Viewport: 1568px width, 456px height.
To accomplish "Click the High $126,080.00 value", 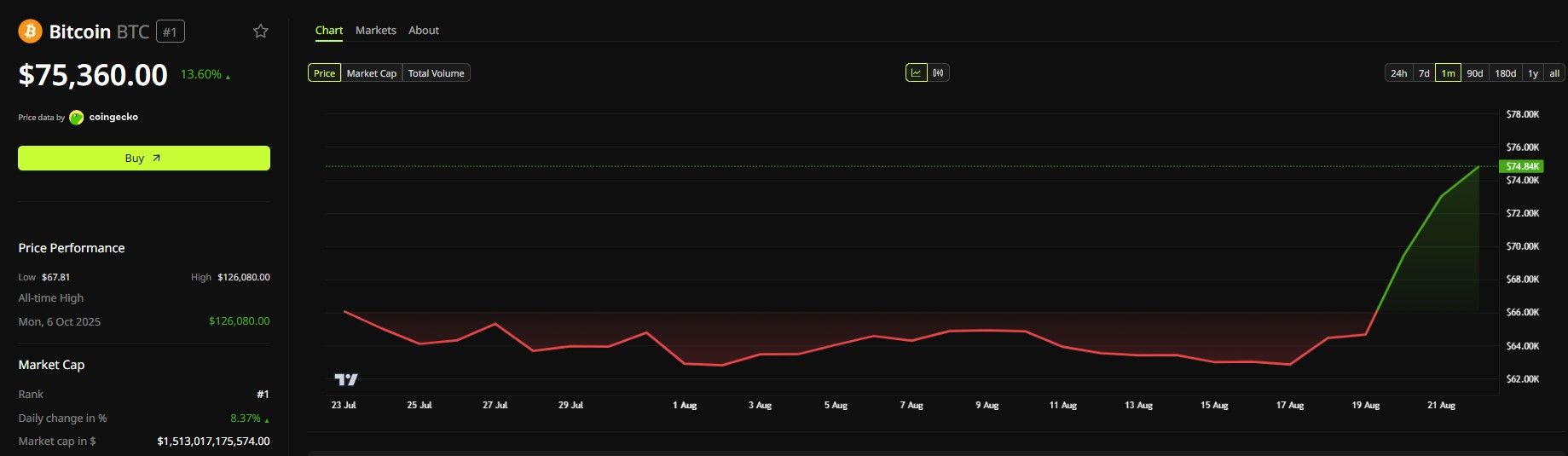I will [x=244, y=278].
